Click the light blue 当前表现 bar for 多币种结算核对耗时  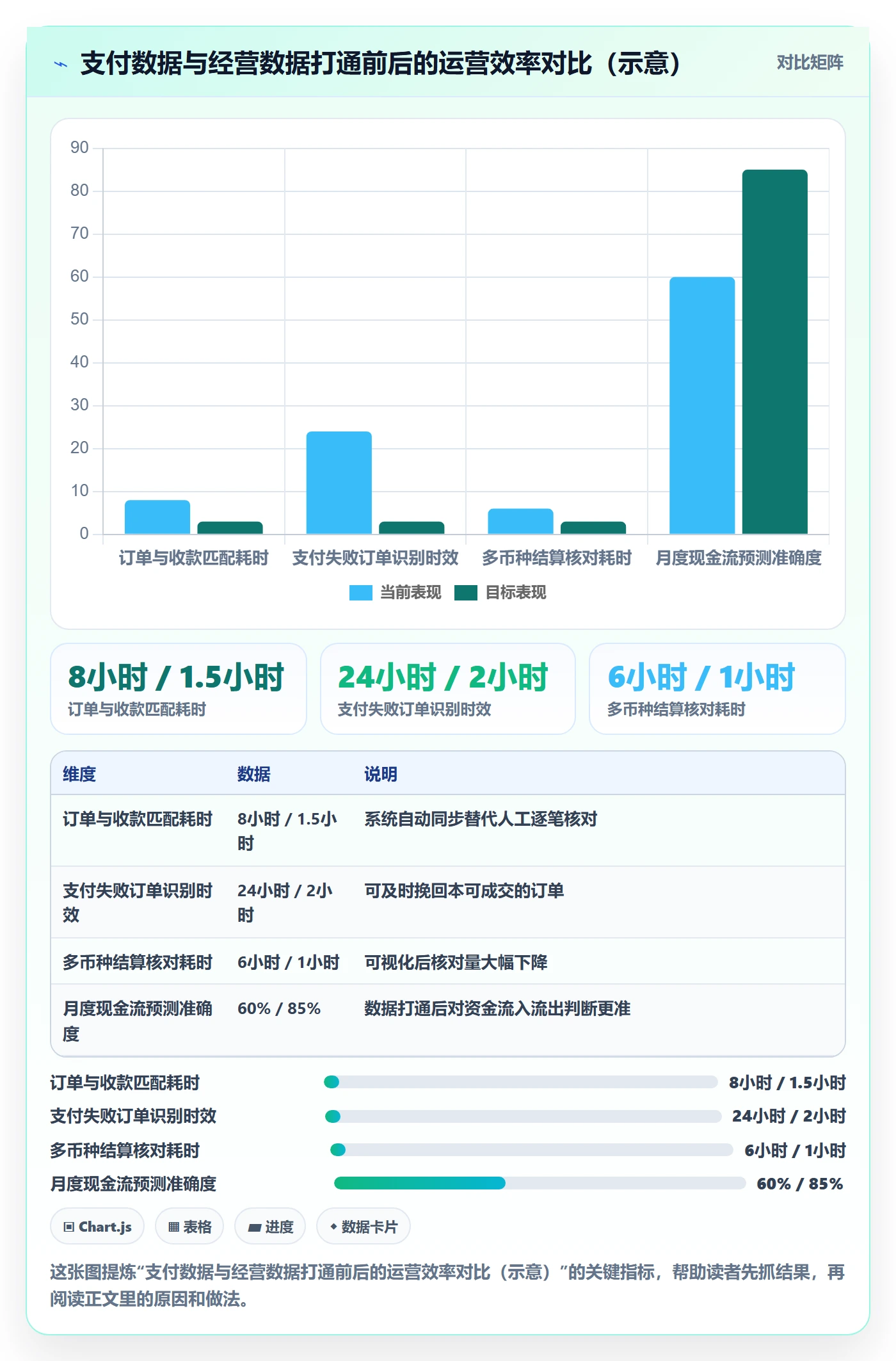coord(520,521)
